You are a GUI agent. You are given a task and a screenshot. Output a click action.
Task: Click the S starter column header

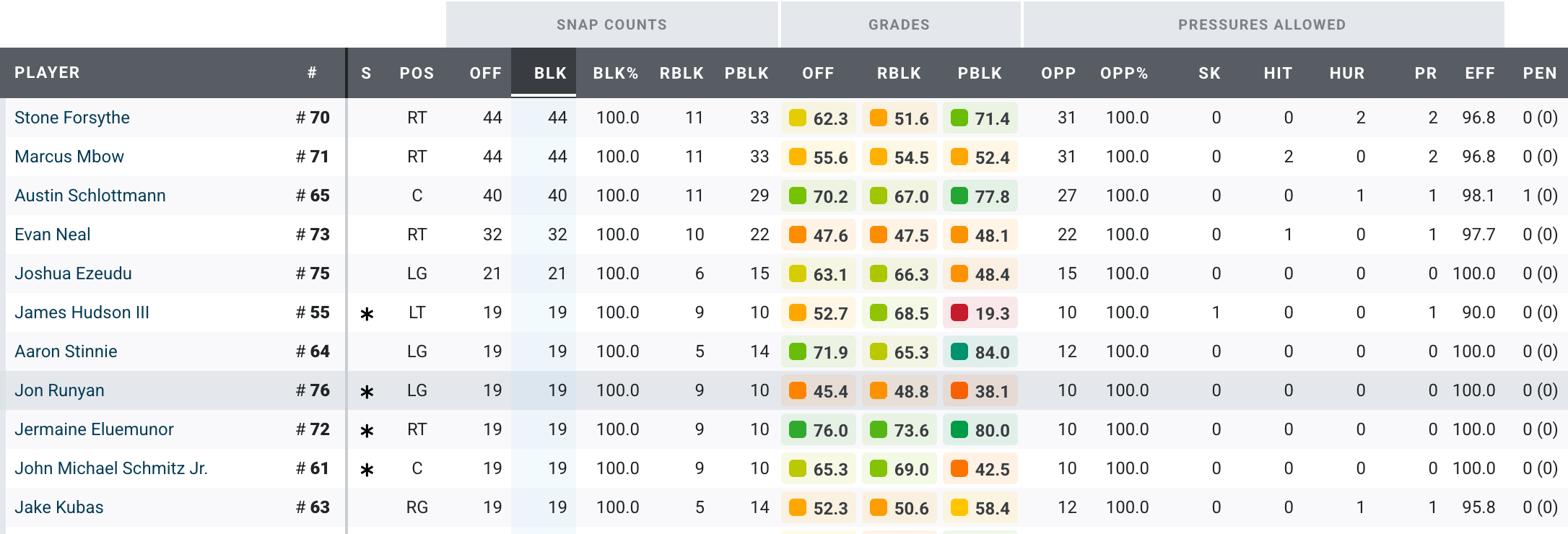tap(366, 73)
